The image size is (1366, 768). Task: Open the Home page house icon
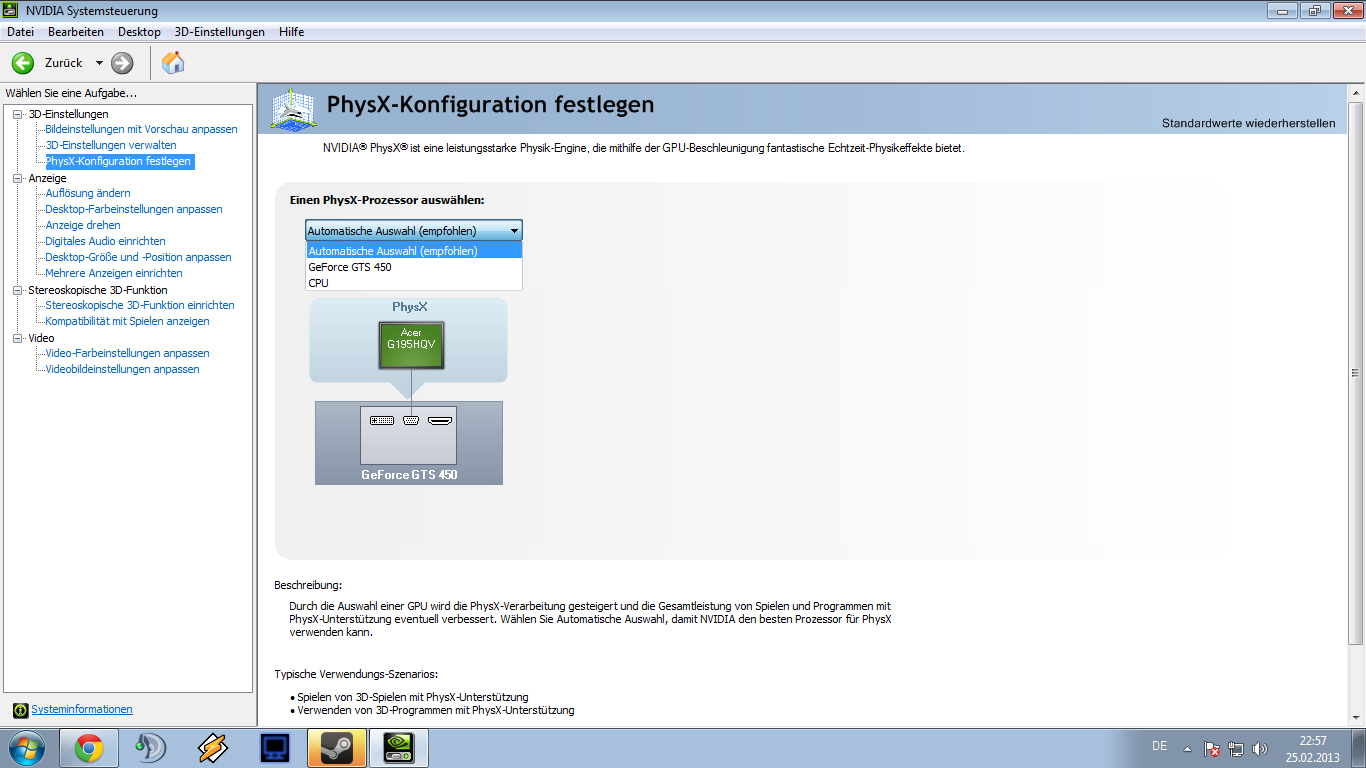point(173,63)
